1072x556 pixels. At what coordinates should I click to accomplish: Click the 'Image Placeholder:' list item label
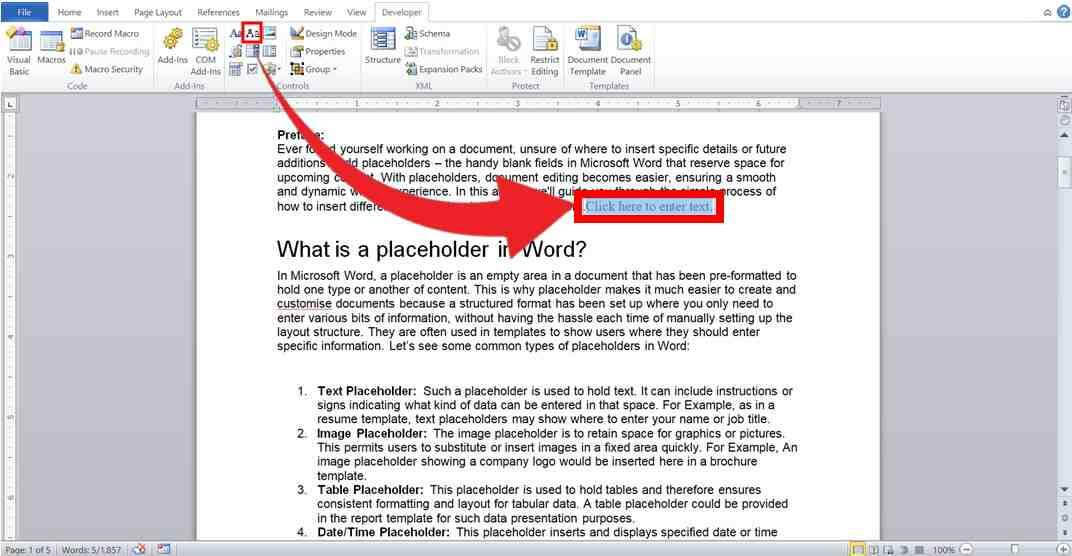(x=371, y=434)
